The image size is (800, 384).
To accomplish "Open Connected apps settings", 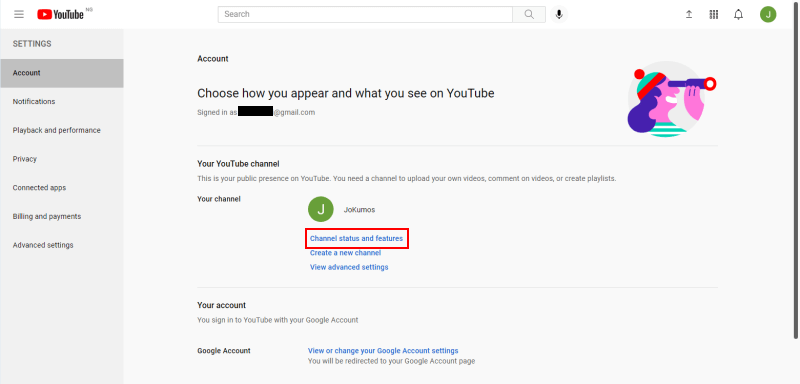I will tap(62, 188).
